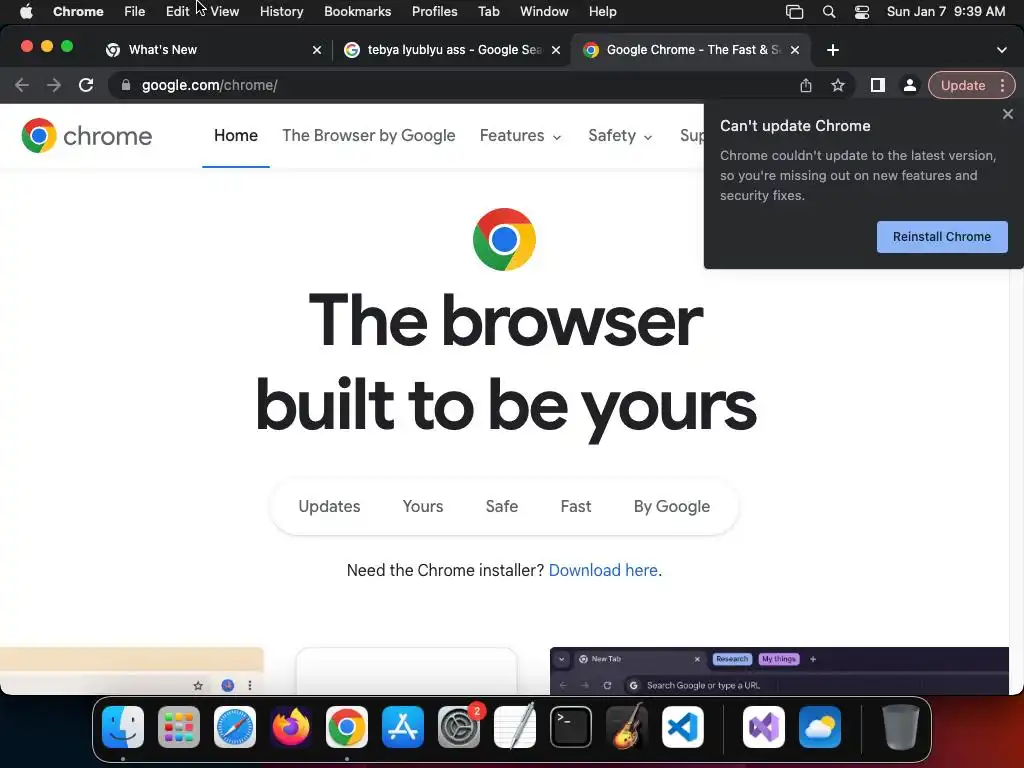Open the Window menu
The height and width of the screenshot is (768, 1024).
544,12
